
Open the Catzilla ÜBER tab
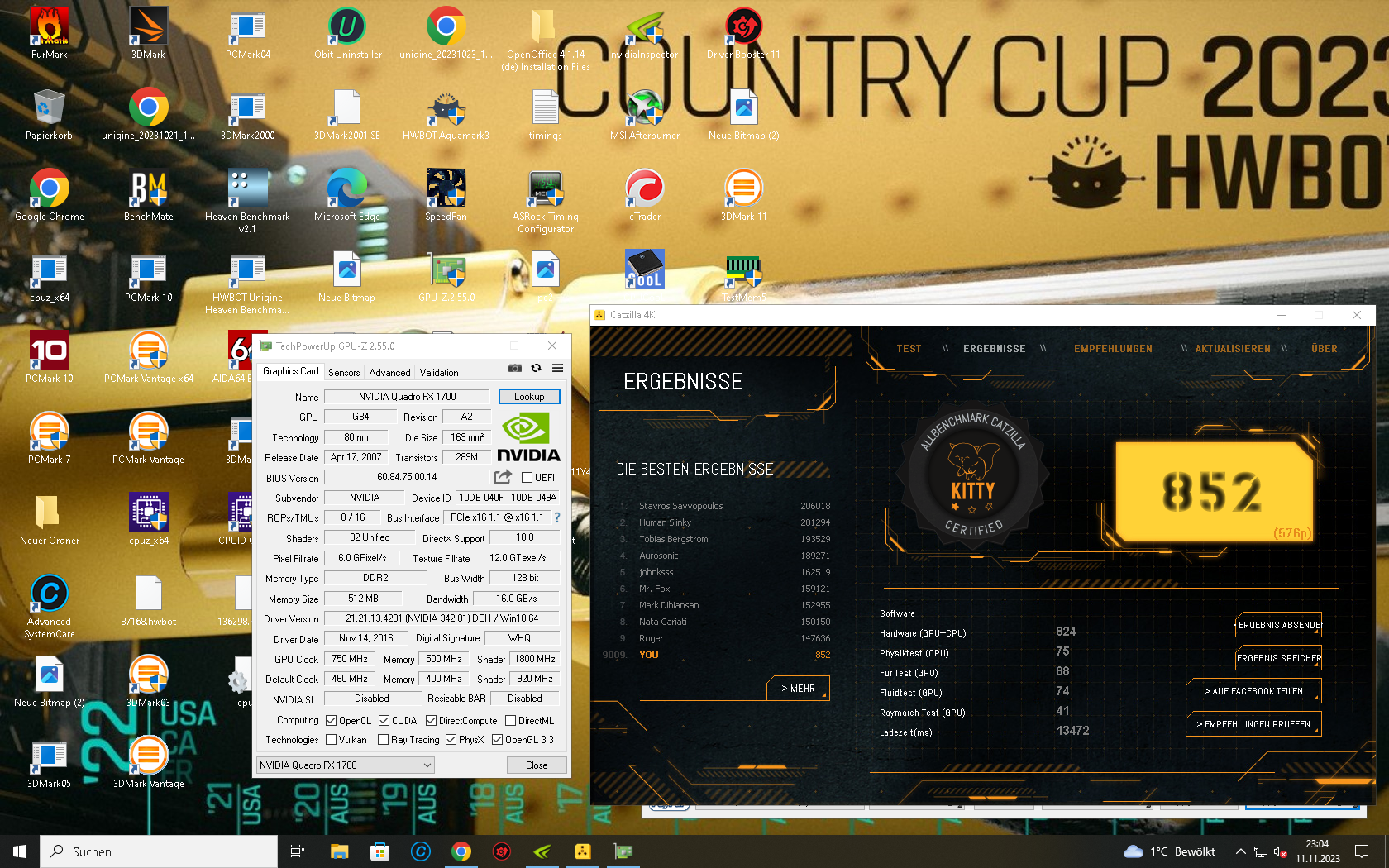[1324, 349]
